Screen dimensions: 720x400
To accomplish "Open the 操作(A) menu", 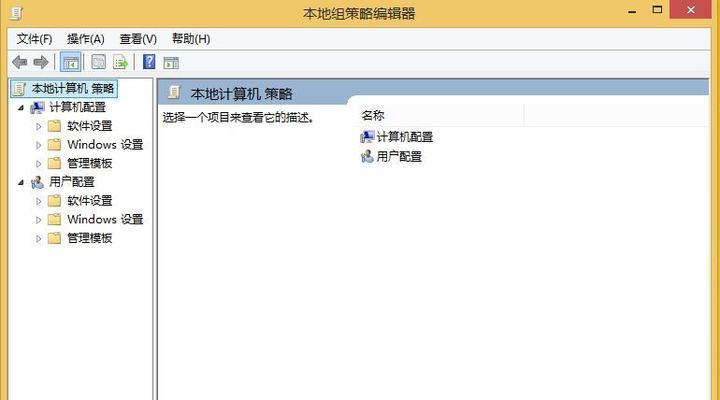I will coord(85,39).
